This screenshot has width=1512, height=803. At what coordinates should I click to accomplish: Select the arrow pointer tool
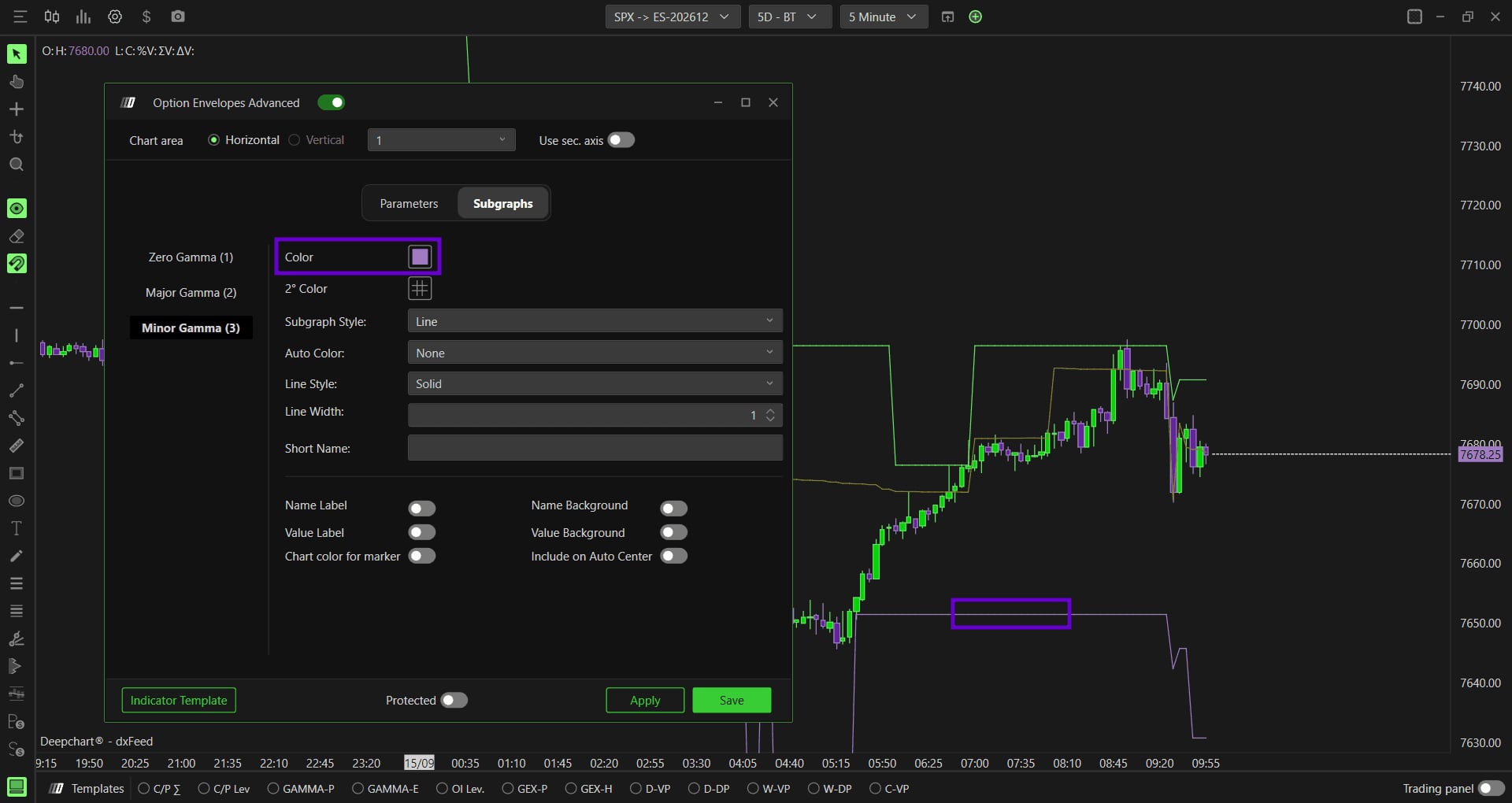[17, 54]
